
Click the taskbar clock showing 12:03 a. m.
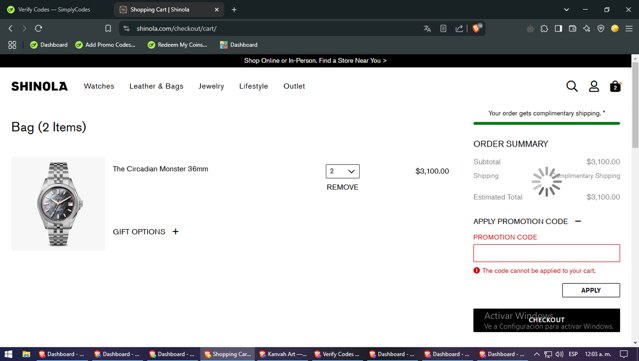pos(597,354)
